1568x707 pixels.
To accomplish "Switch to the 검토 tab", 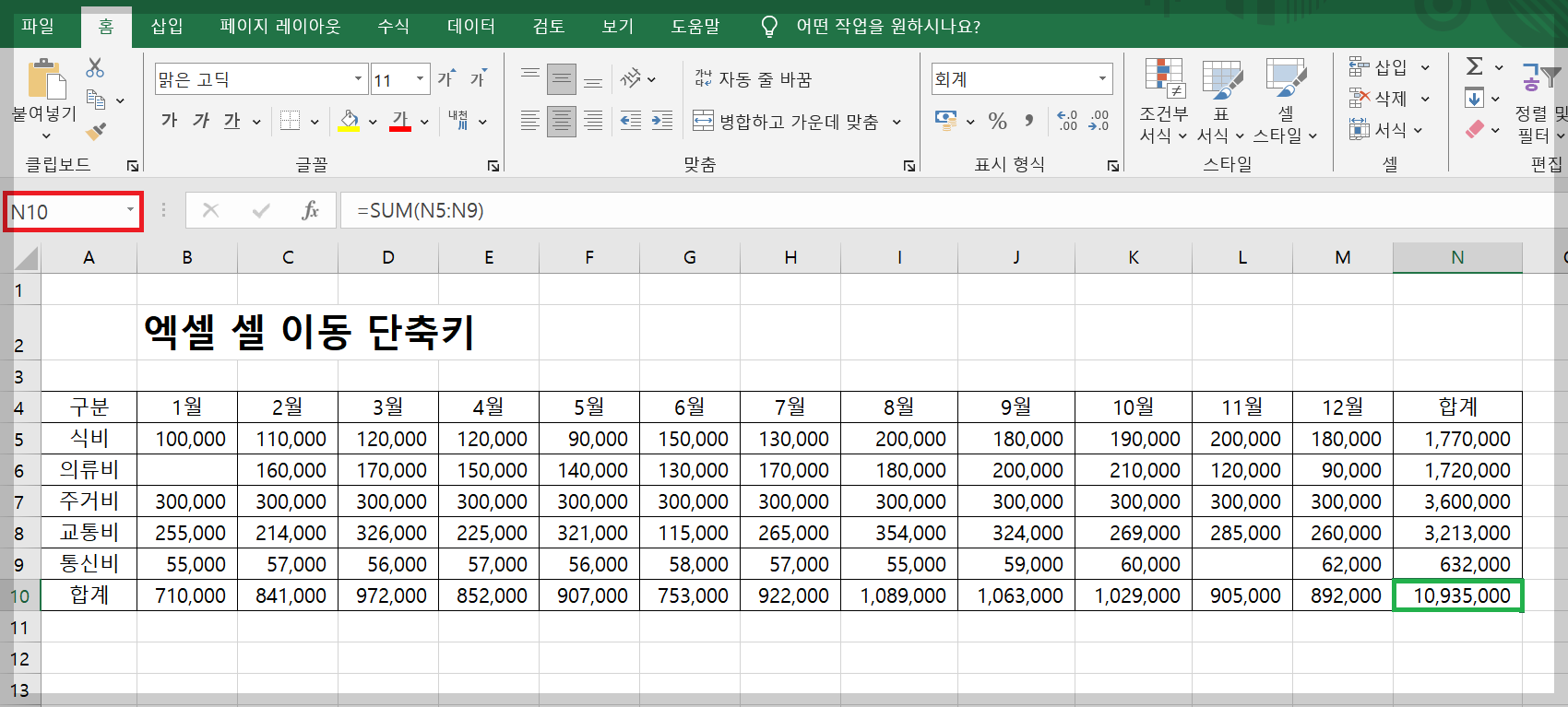I will click(x=549, y=26).
